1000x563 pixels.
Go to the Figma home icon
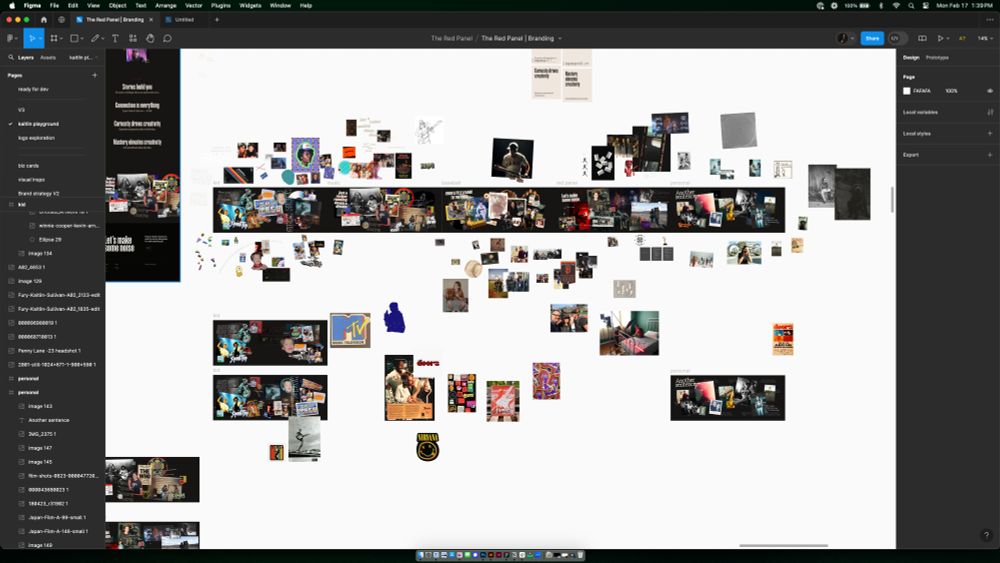(x=43, y=20)
